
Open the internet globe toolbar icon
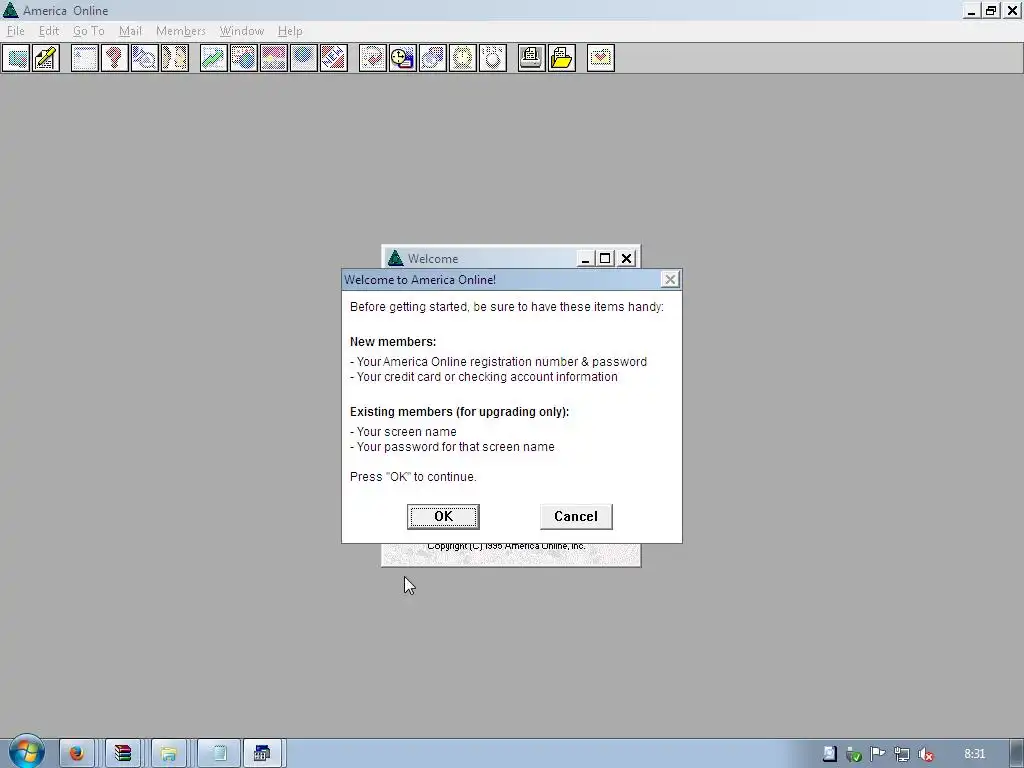(x=304, y=58)
